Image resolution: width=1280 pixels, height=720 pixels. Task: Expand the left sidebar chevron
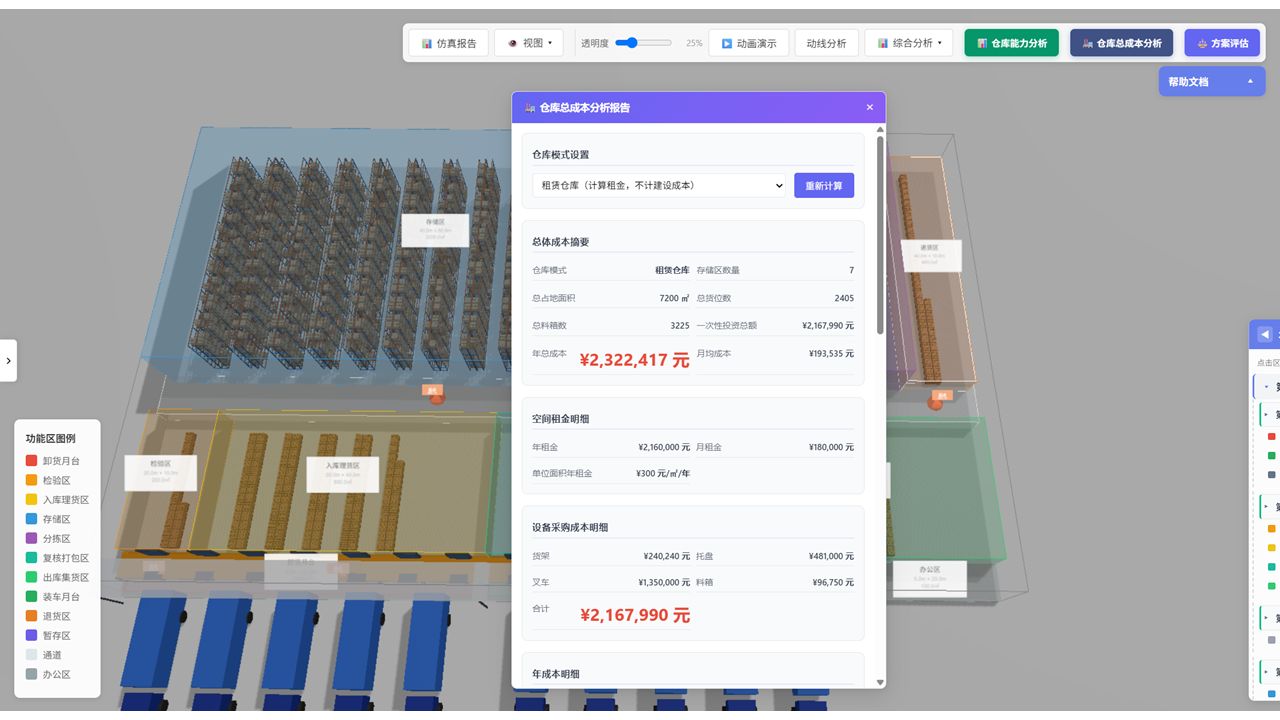pyautogui.click(x=8, y=361)
